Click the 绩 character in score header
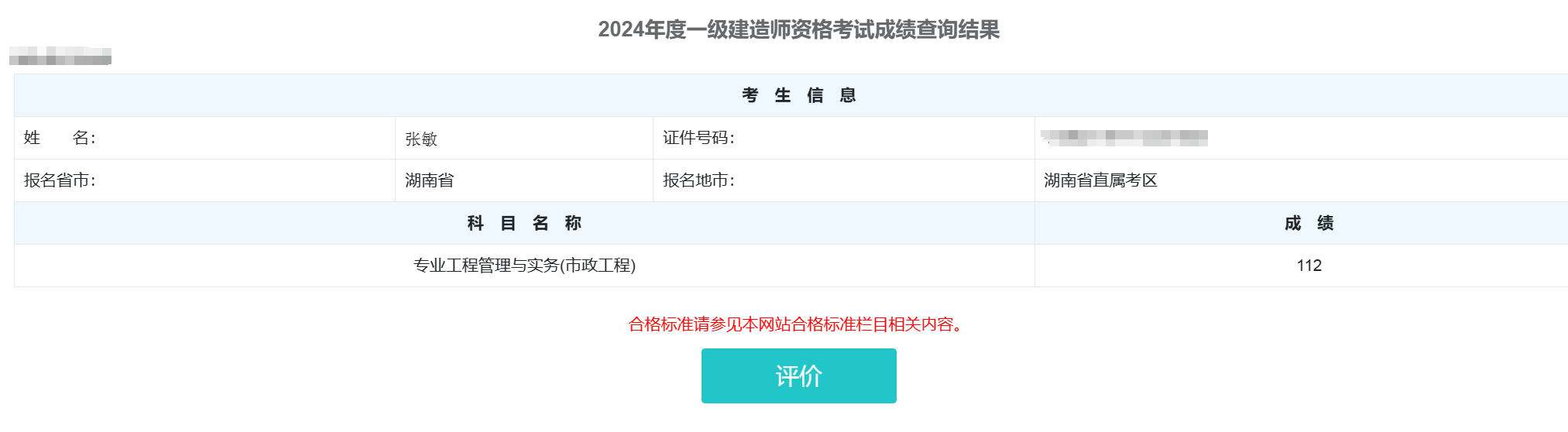This screenshot has height=432, width=1568. pos(1325,223)
